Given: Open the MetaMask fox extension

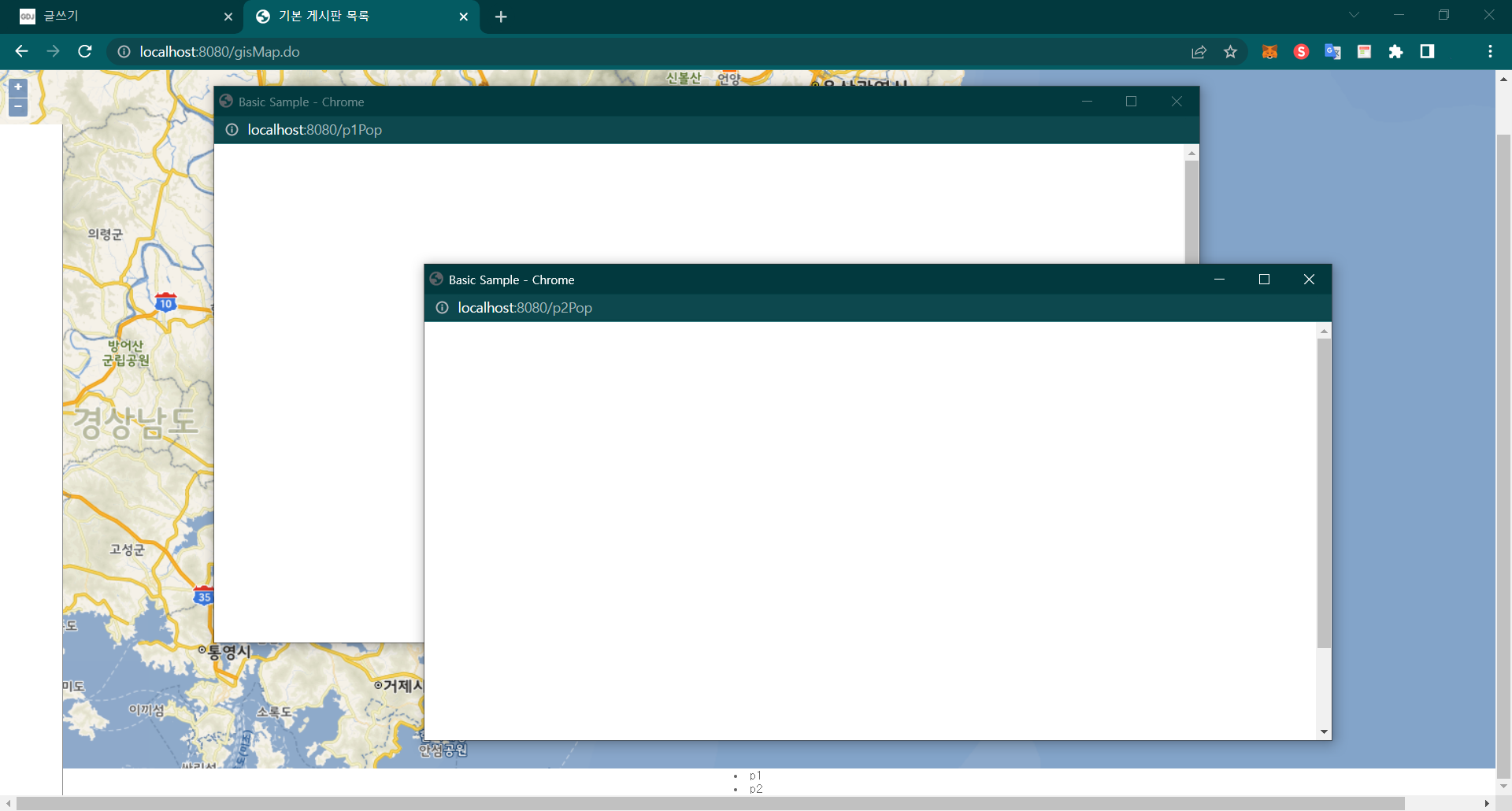Looking at the screenshot, I should pyautogui.click(x=1269, y=52).
